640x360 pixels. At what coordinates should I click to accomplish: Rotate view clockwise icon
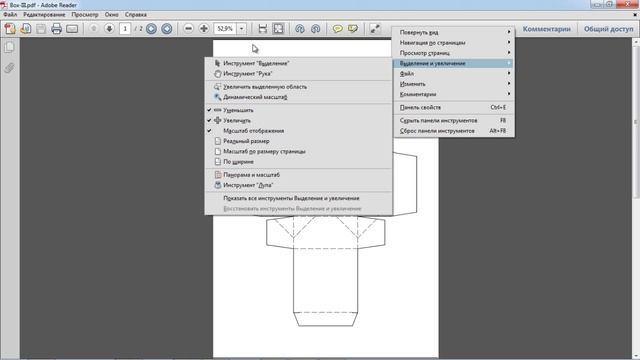click(315, 29)
